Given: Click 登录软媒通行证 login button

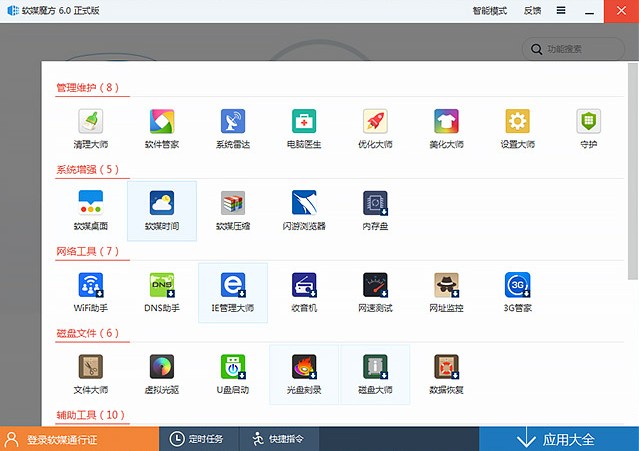Looking at the screenshot, I should coord(79,439).
